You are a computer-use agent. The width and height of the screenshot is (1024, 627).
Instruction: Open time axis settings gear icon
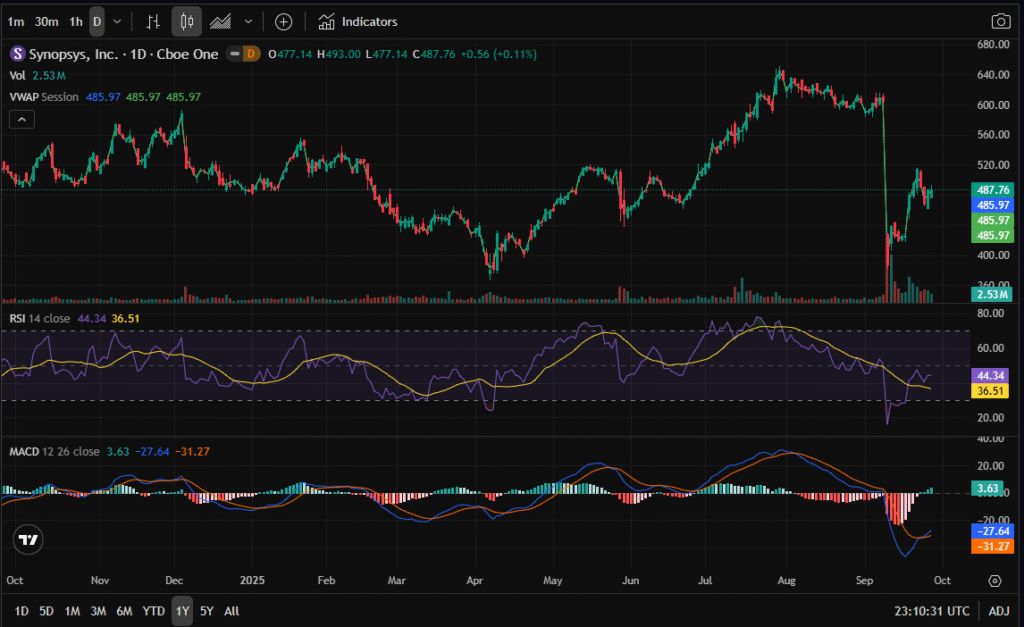994,580
